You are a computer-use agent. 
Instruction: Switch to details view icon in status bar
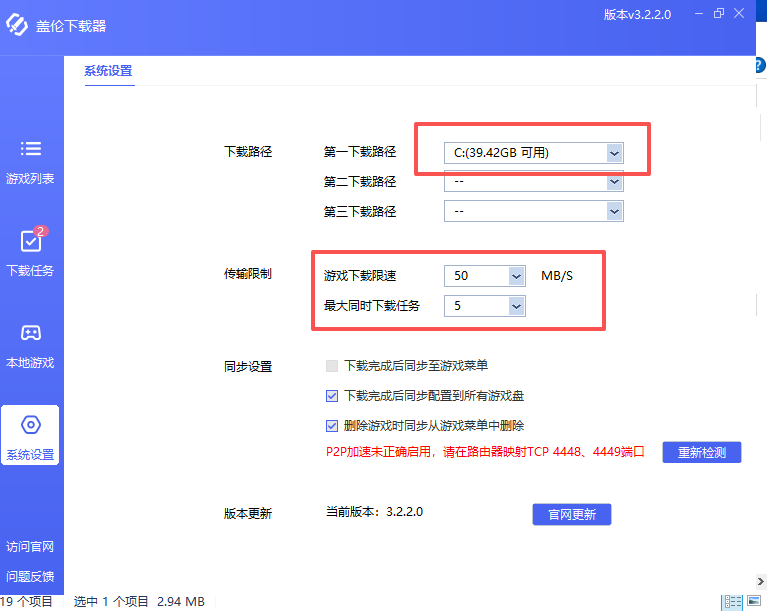click(x=733, y=602)
